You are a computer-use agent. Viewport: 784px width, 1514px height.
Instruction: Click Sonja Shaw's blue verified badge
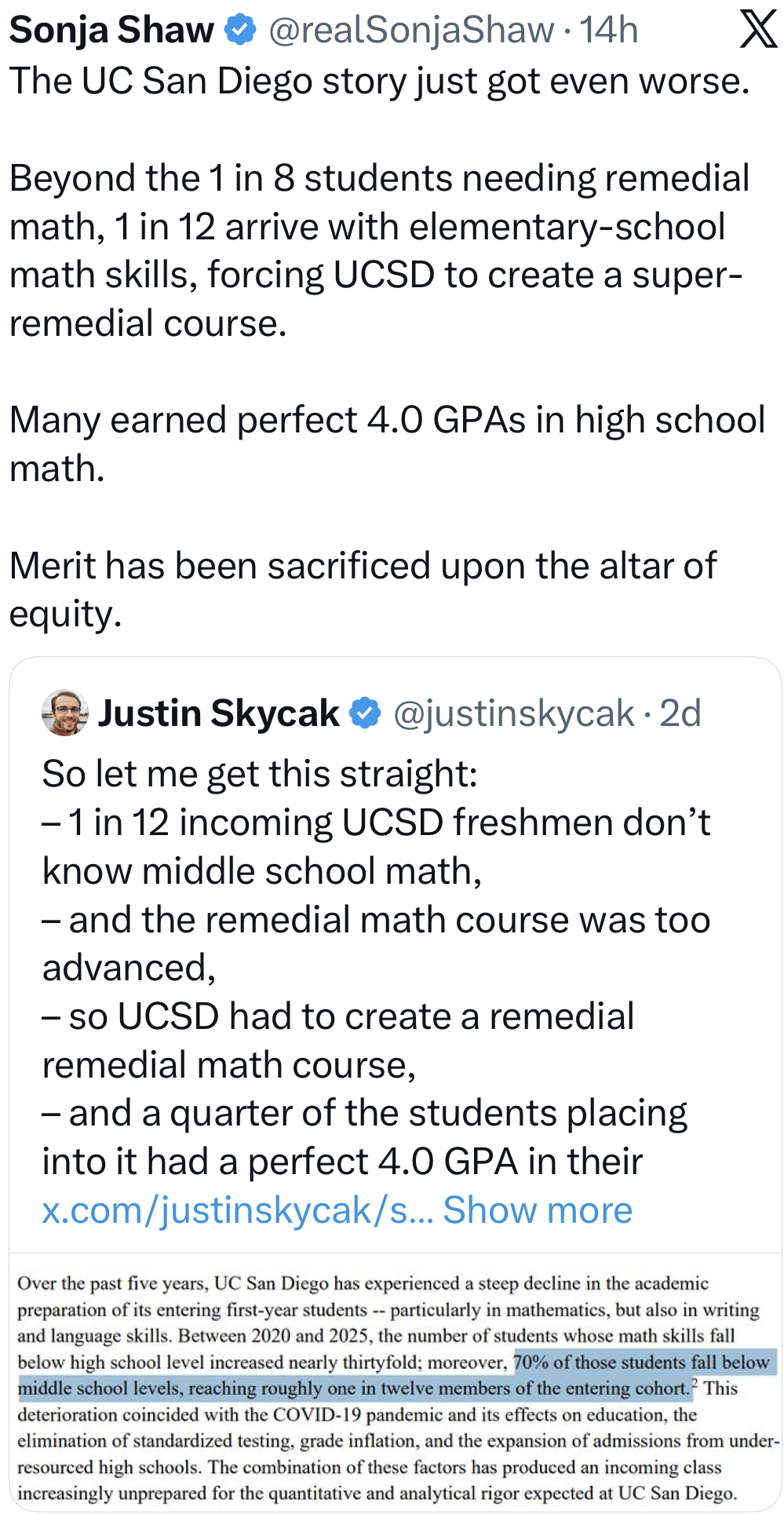tap(240, 30)
